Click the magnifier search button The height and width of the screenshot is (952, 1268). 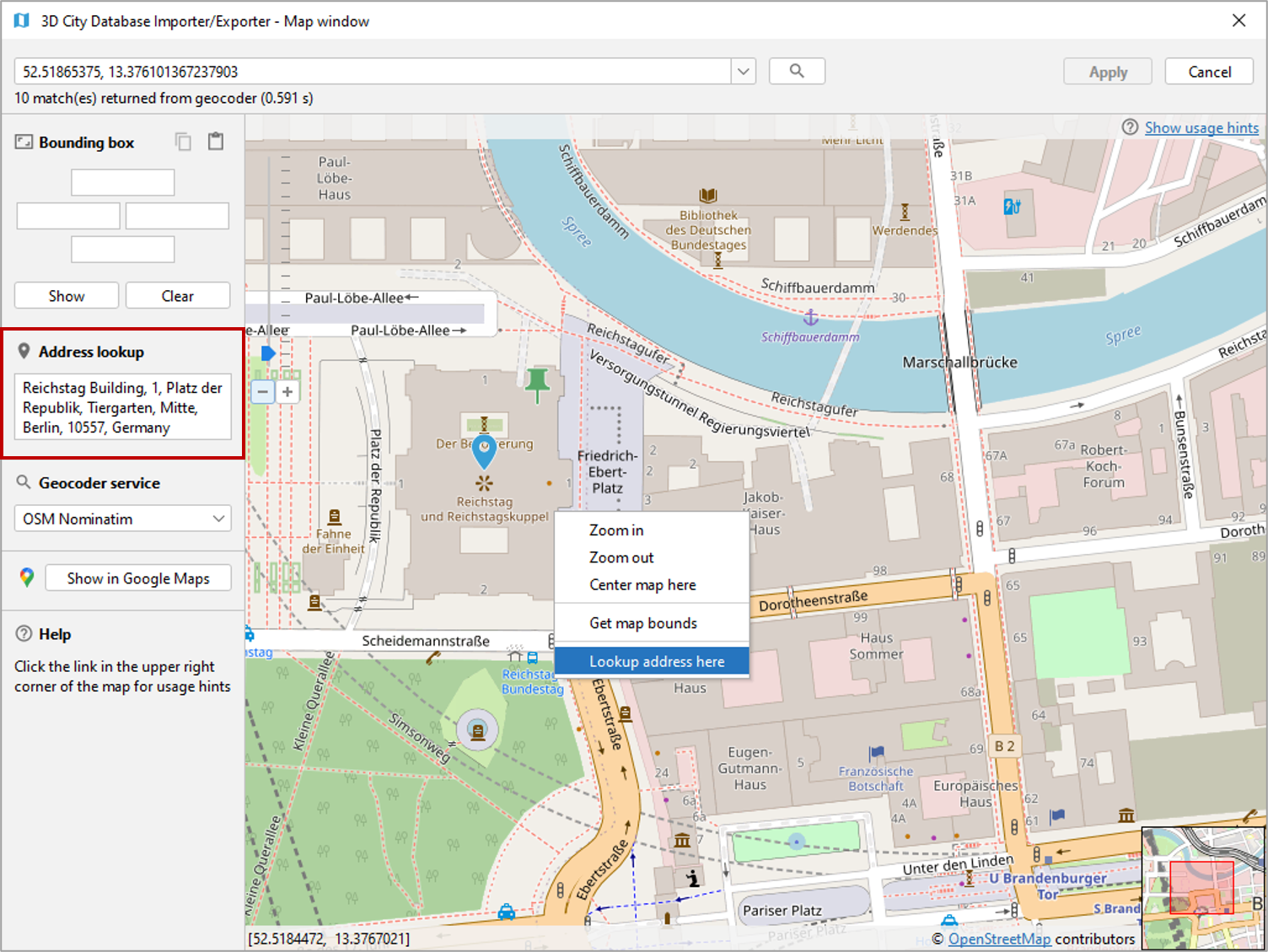coord(797,71)
